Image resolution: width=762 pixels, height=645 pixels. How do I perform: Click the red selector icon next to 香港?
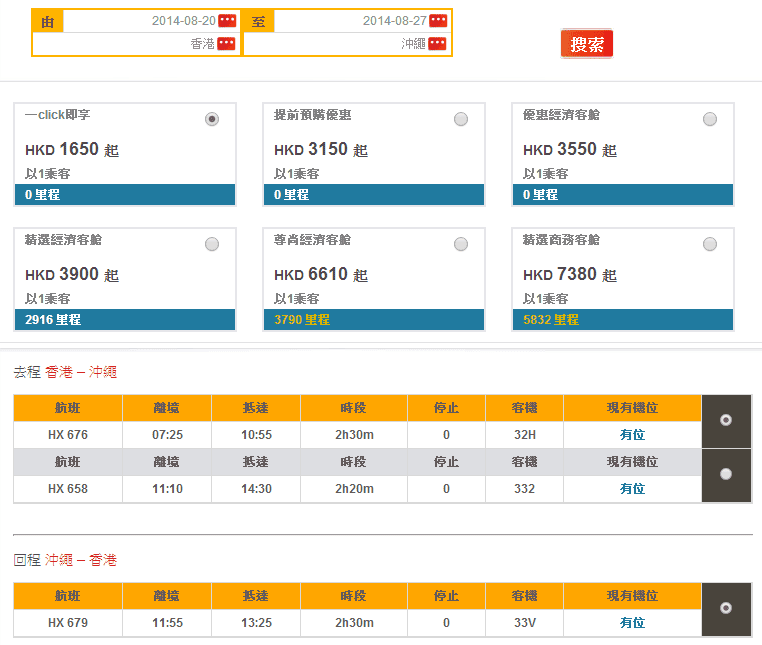227,44
